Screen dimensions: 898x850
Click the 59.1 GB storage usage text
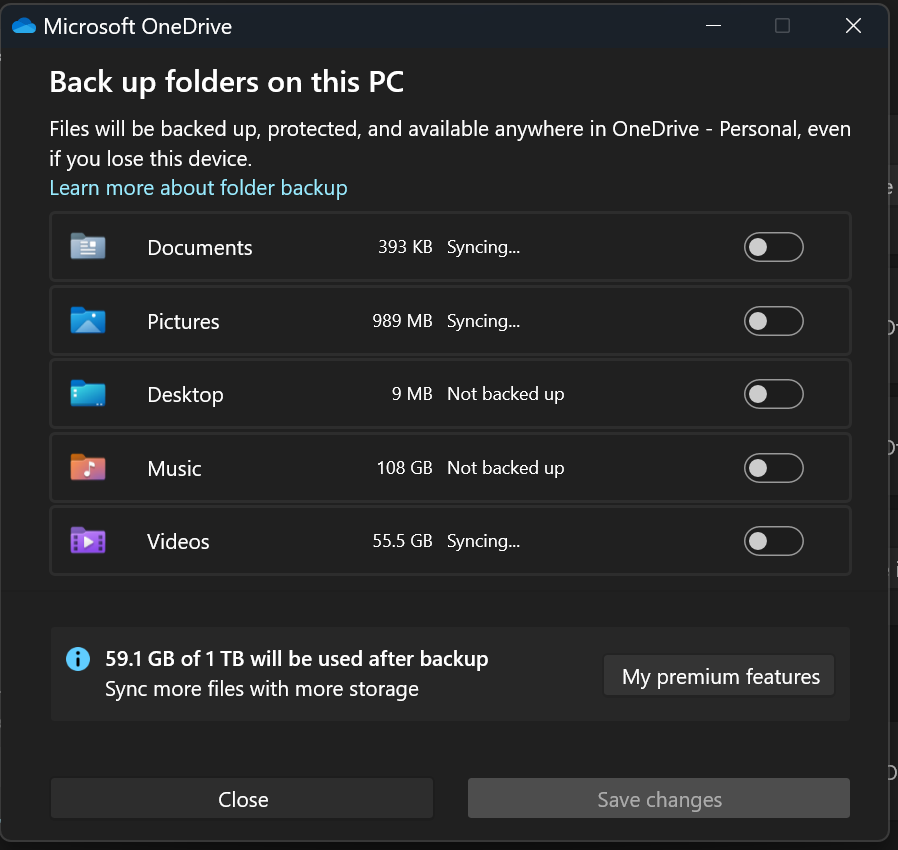(296, 659)
